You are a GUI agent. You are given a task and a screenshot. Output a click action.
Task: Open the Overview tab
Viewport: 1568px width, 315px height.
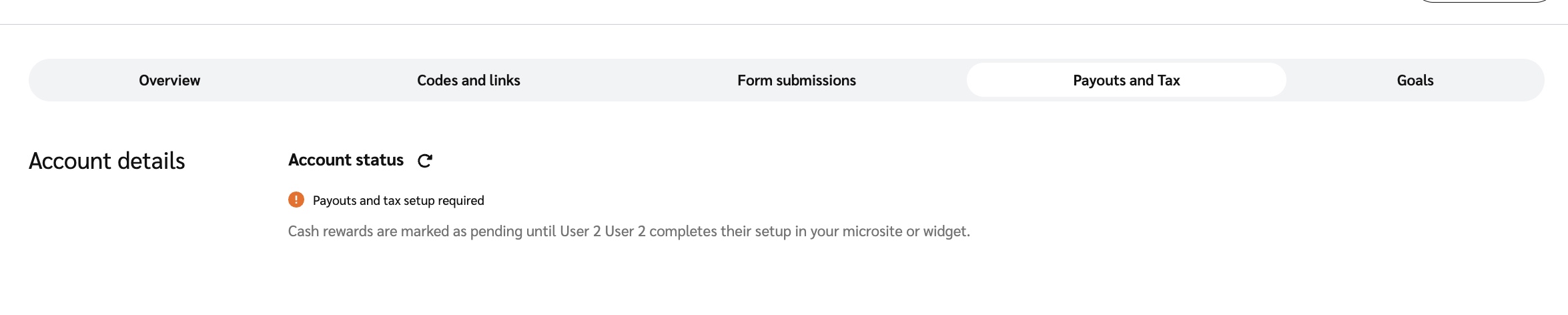point(169,81)
